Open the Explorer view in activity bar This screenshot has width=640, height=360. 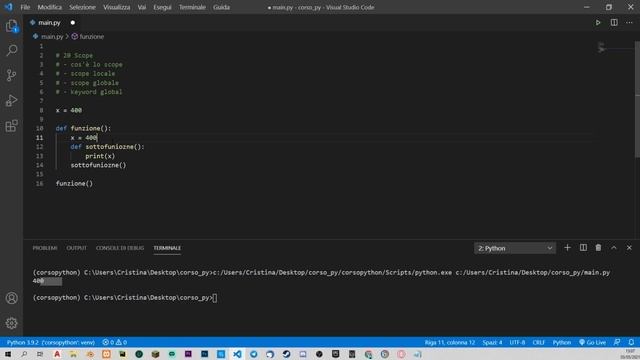[x=11, y=26]
